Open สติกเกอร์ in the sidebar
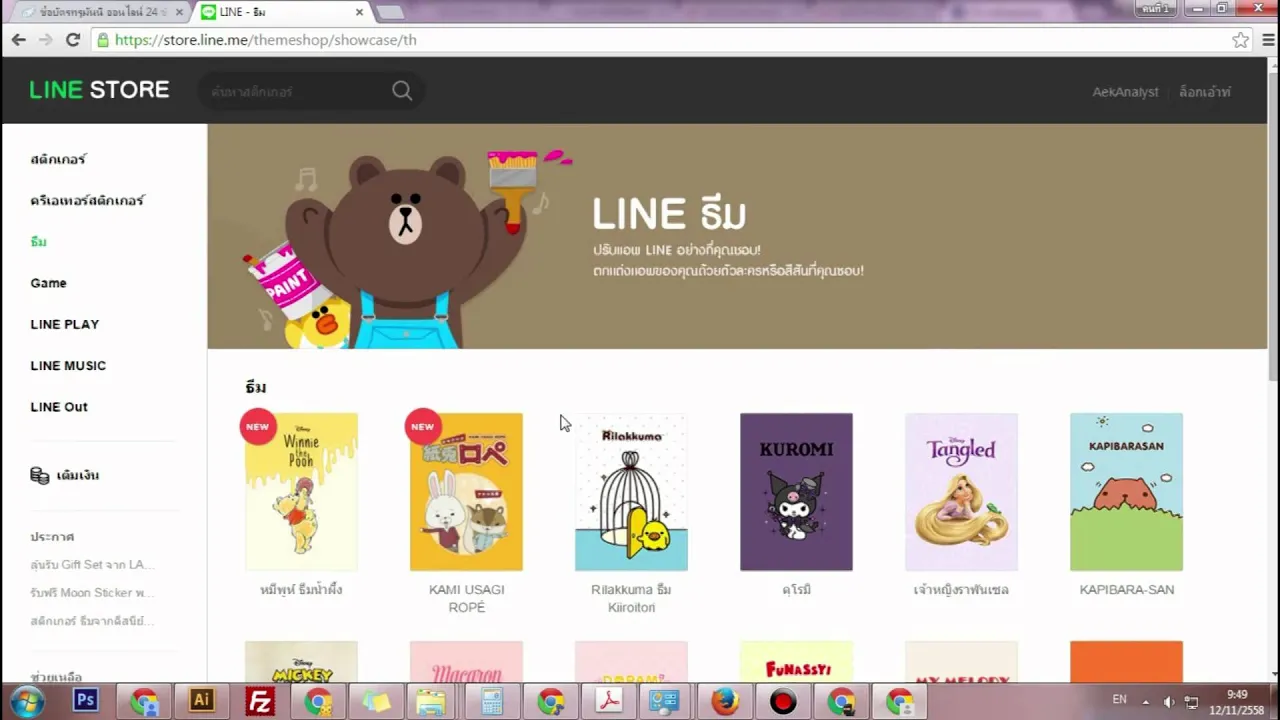 [x=58, y=159]
